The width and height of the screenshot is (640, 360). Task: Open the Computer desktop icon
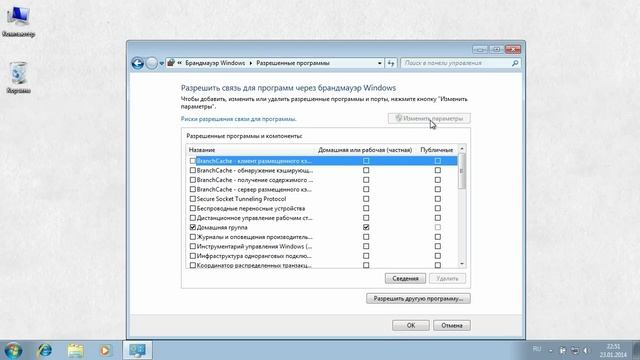[x=18, y=22]
